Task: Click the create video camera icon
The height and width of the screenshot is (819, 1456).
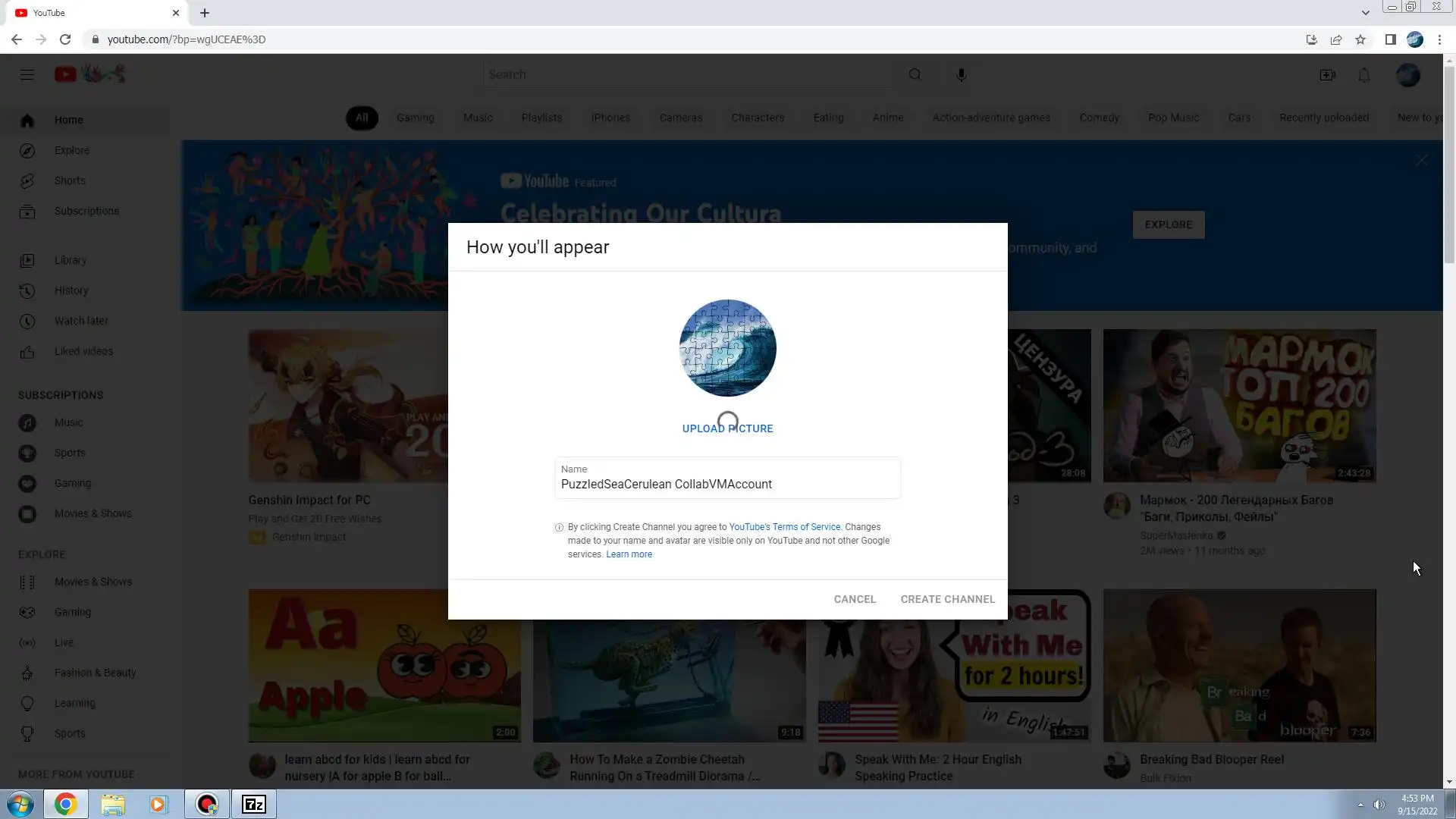Action: pos(1327,75)
